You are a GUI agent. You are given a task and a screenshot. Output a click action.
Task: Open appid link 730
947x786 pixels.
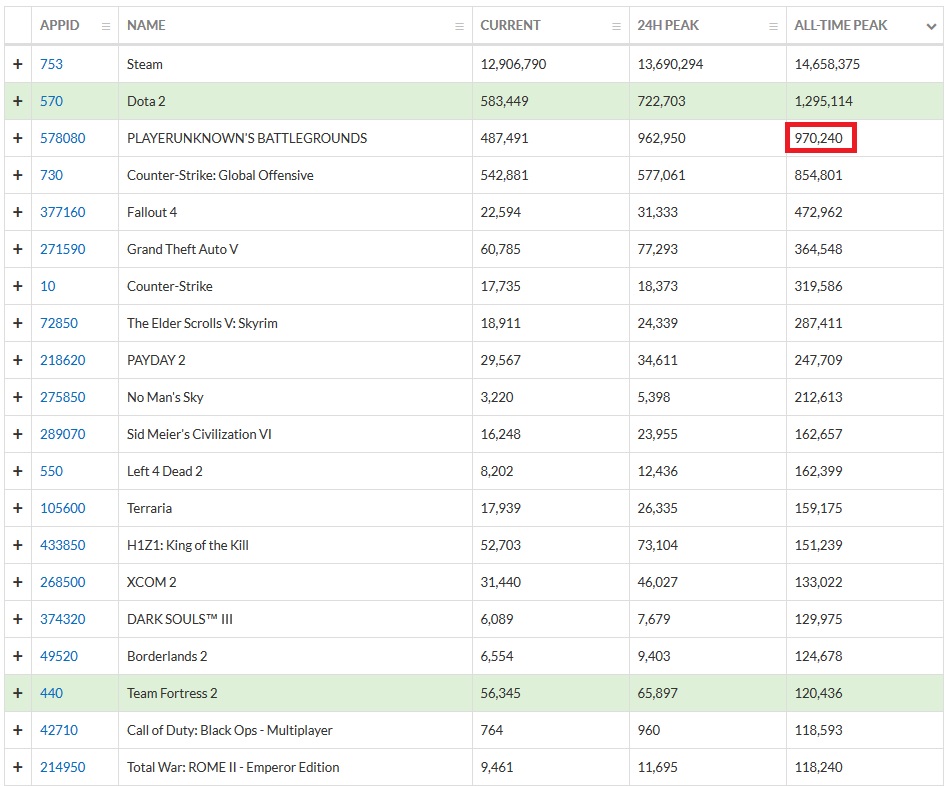point(51,175)
